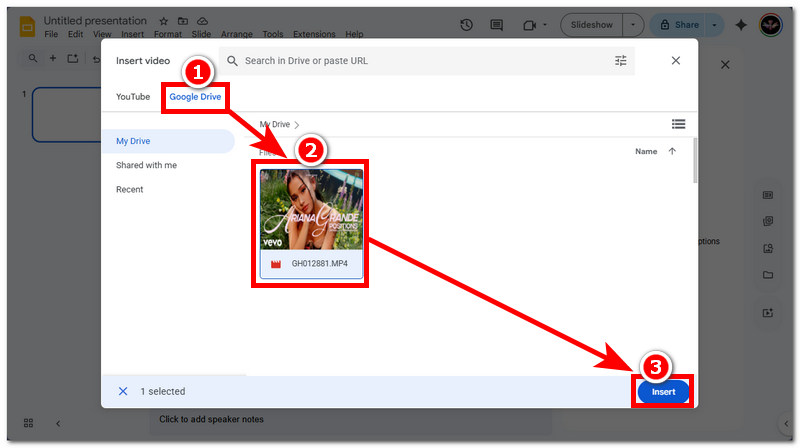Viewport: 800px width, 448px height.
Task: Reverse sort direction arrow next to Name
Action: point(672,152)
